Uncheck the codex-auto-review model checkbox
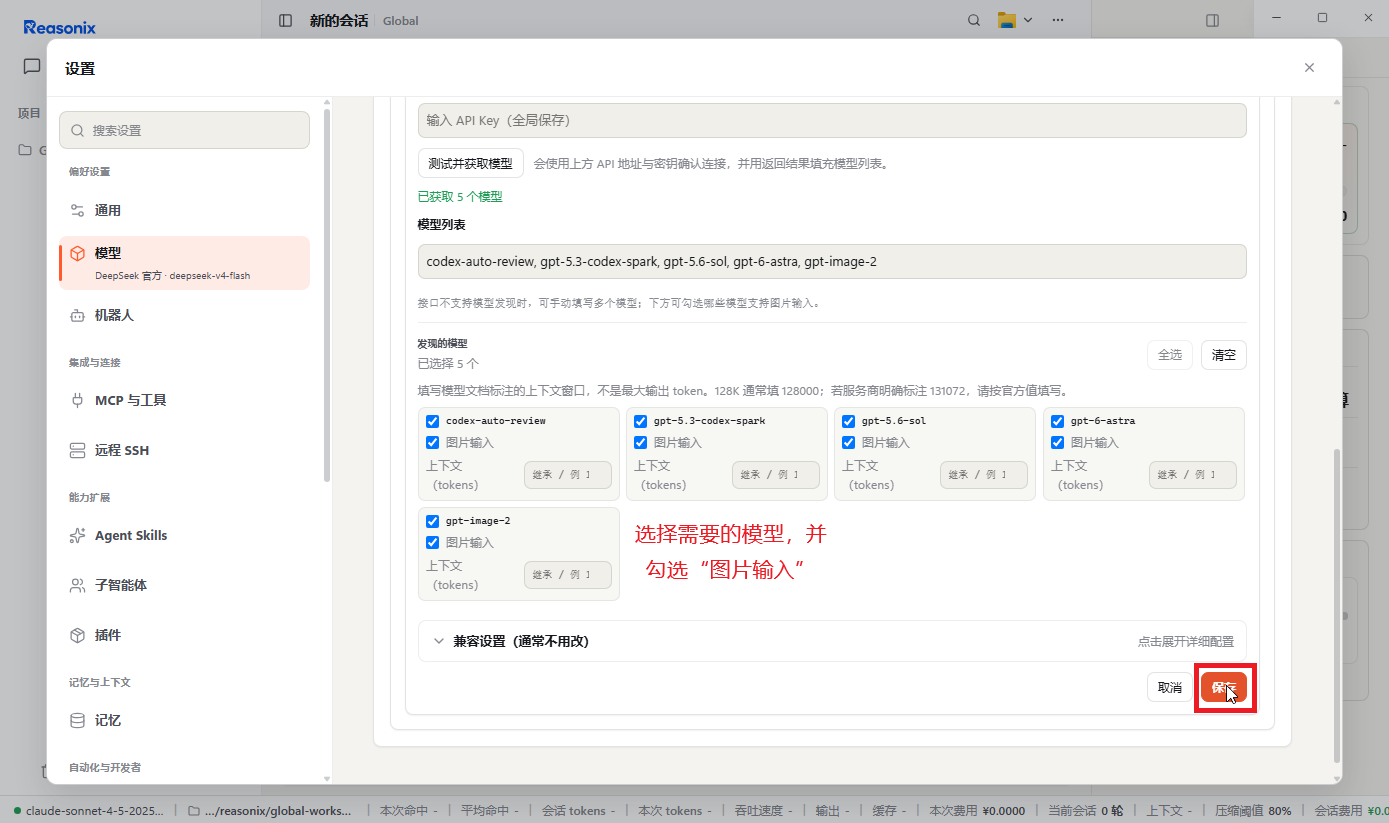Screen dimensions: 1389x823 click(x=433, y=421)
